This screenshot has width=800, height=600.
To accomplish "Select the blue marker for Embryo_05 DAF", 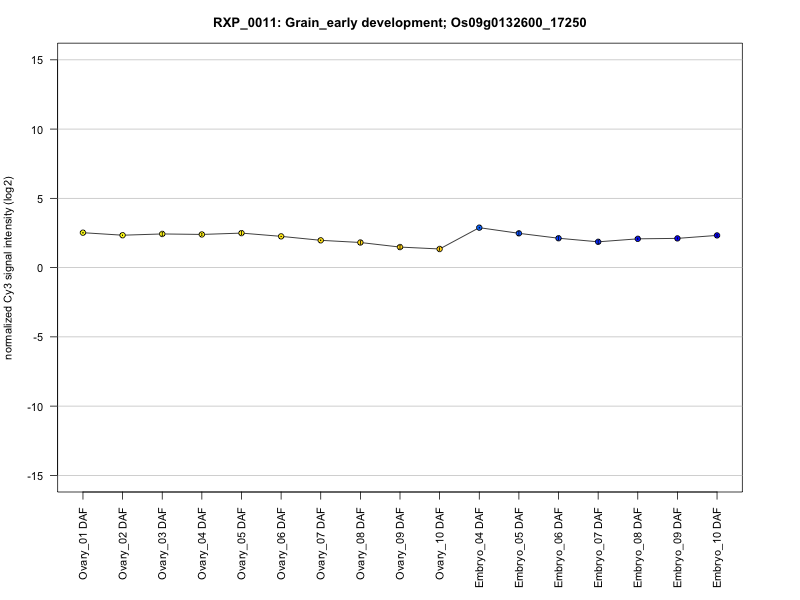I will pyautogui.click(x=519, y=233).
